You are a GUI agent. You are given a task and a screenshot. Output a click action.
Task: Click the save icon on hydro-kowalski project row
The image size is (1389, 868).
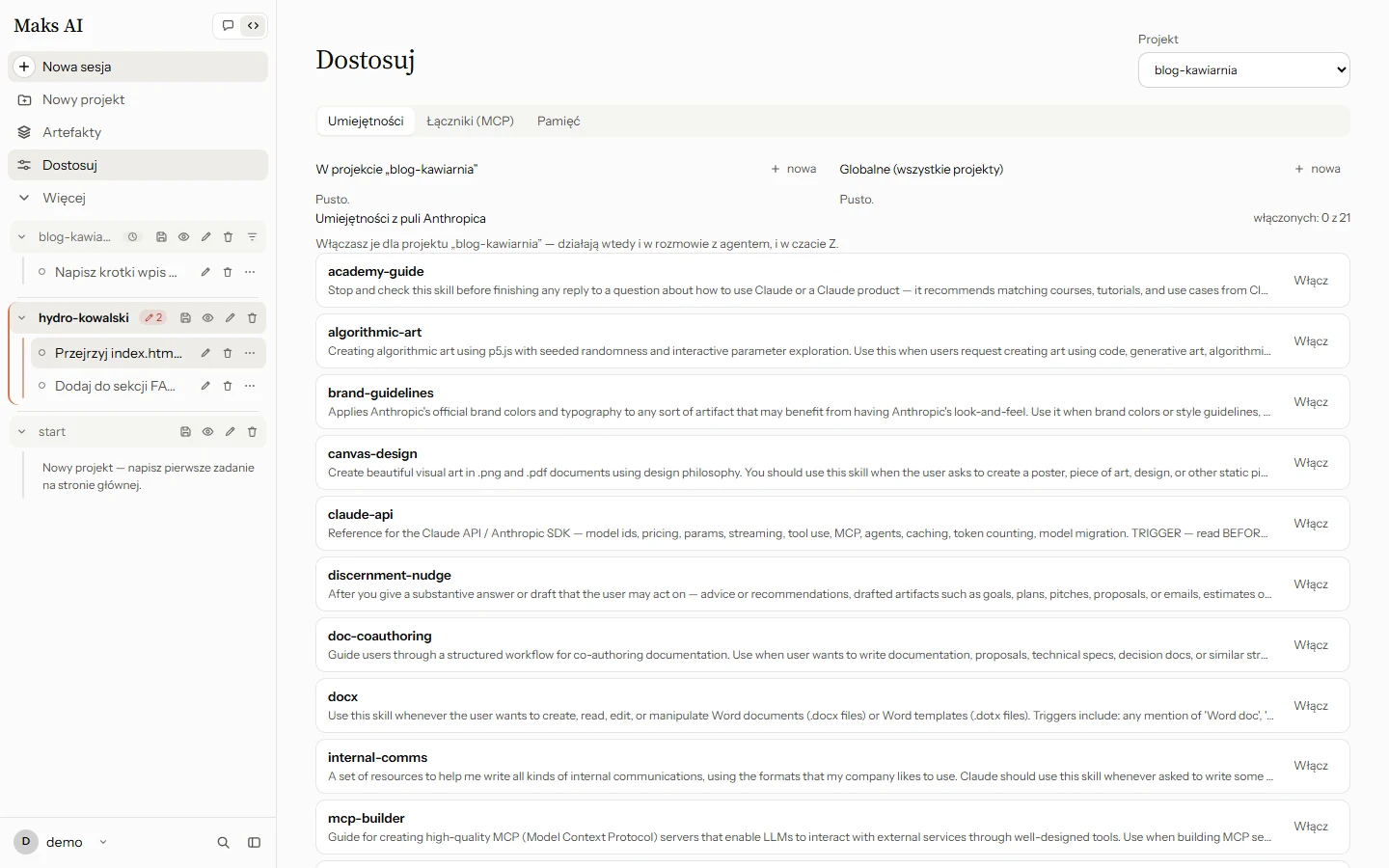pos(185,318)
